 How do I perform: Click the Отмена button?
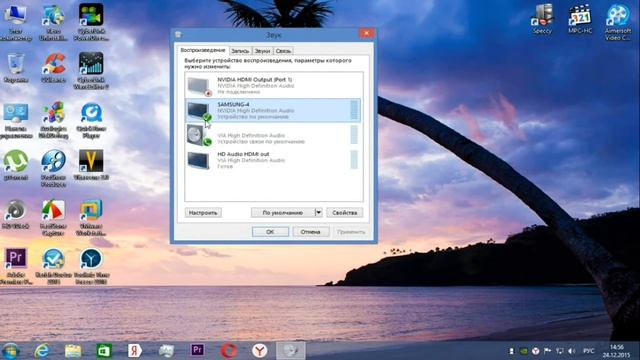(x=310, y=232)
